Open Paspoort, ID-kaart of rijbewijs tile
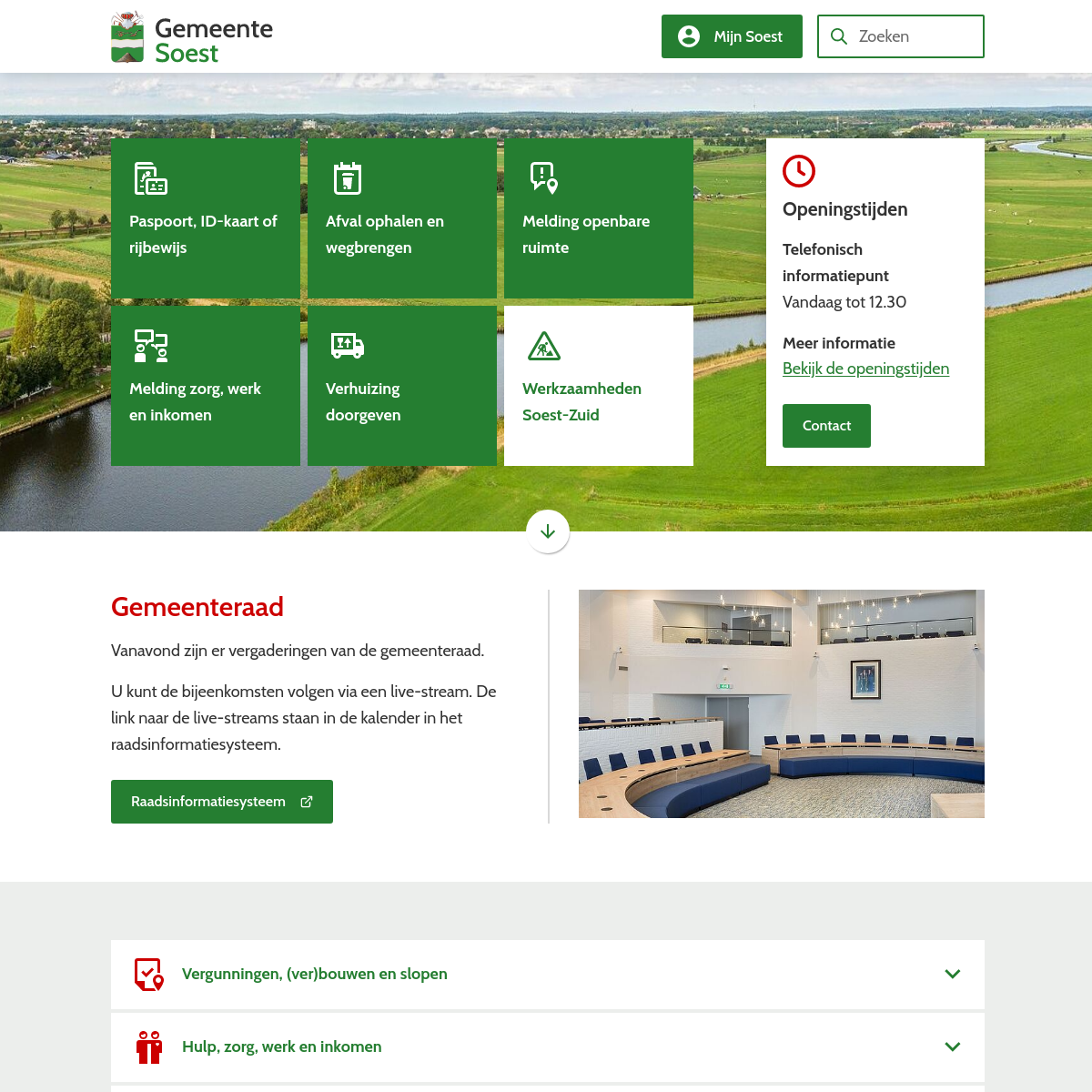 point(206,218)
